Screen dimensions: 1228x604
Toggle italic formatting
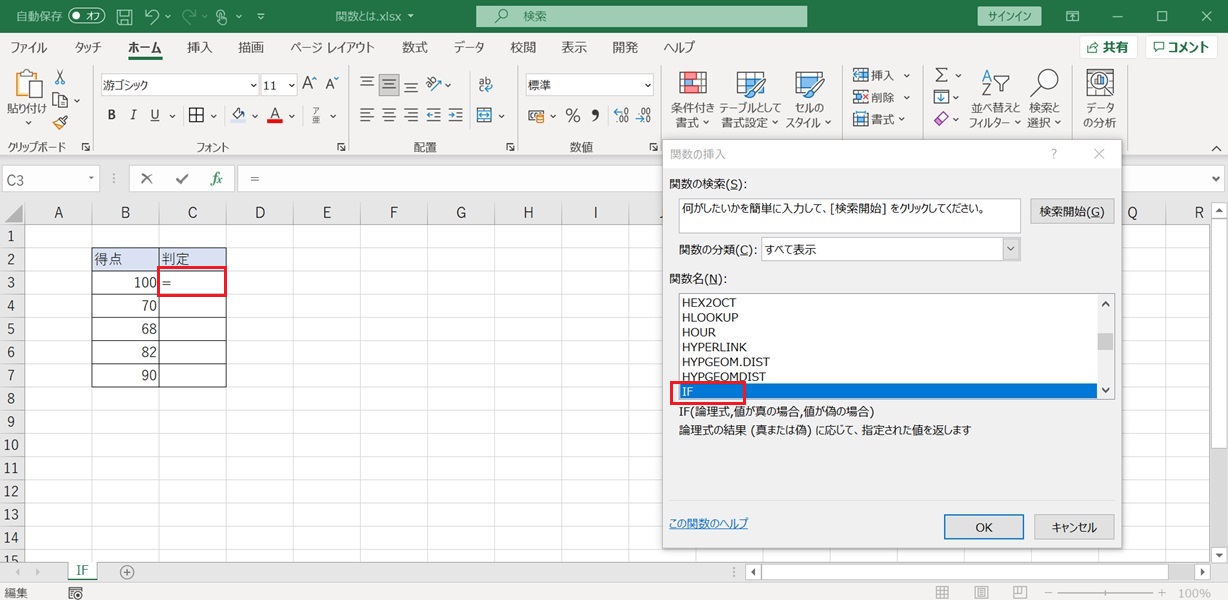134,116
